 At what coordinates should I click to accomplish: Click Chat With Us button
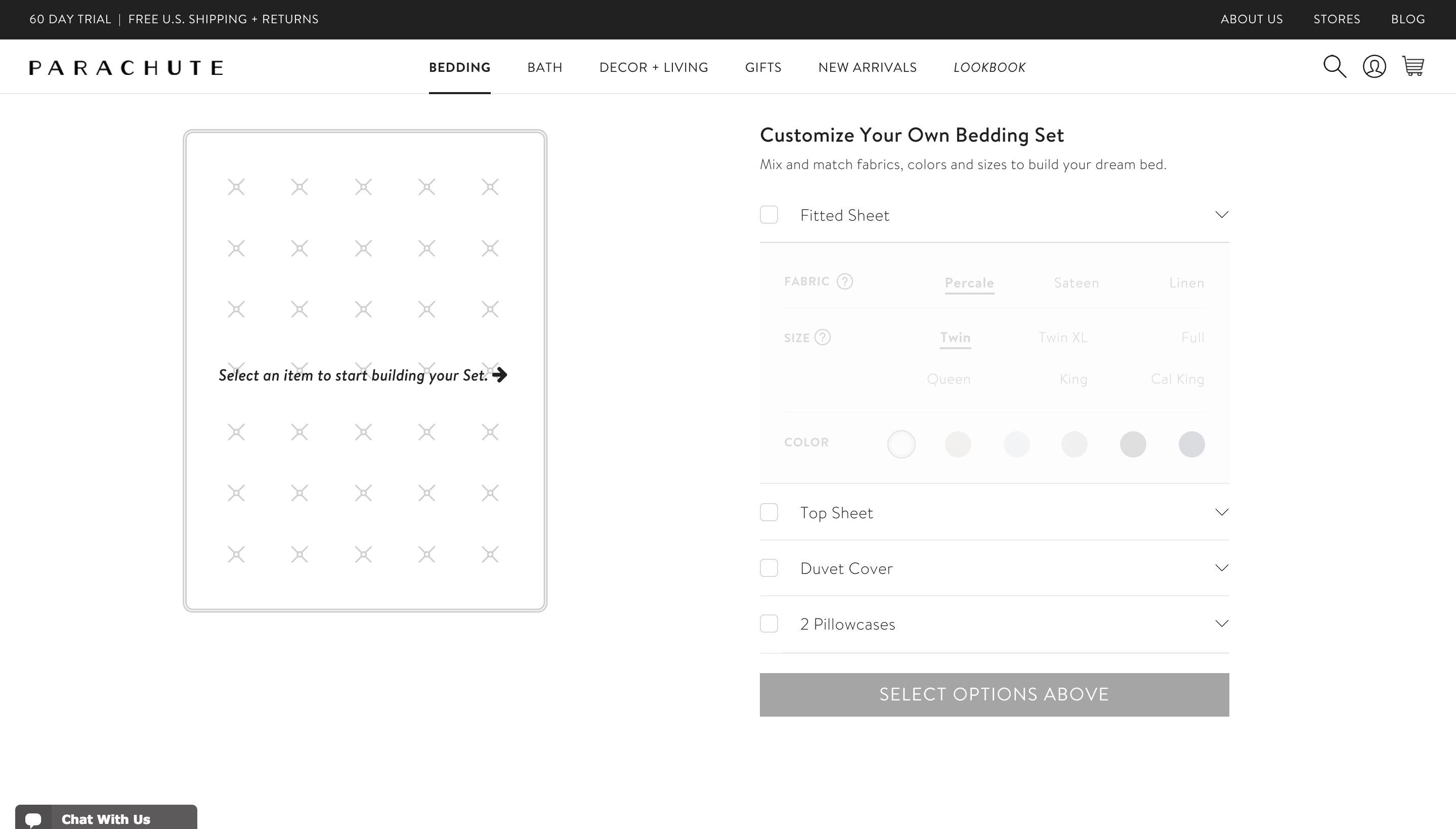pyautogui.click(x=106, y=820)
